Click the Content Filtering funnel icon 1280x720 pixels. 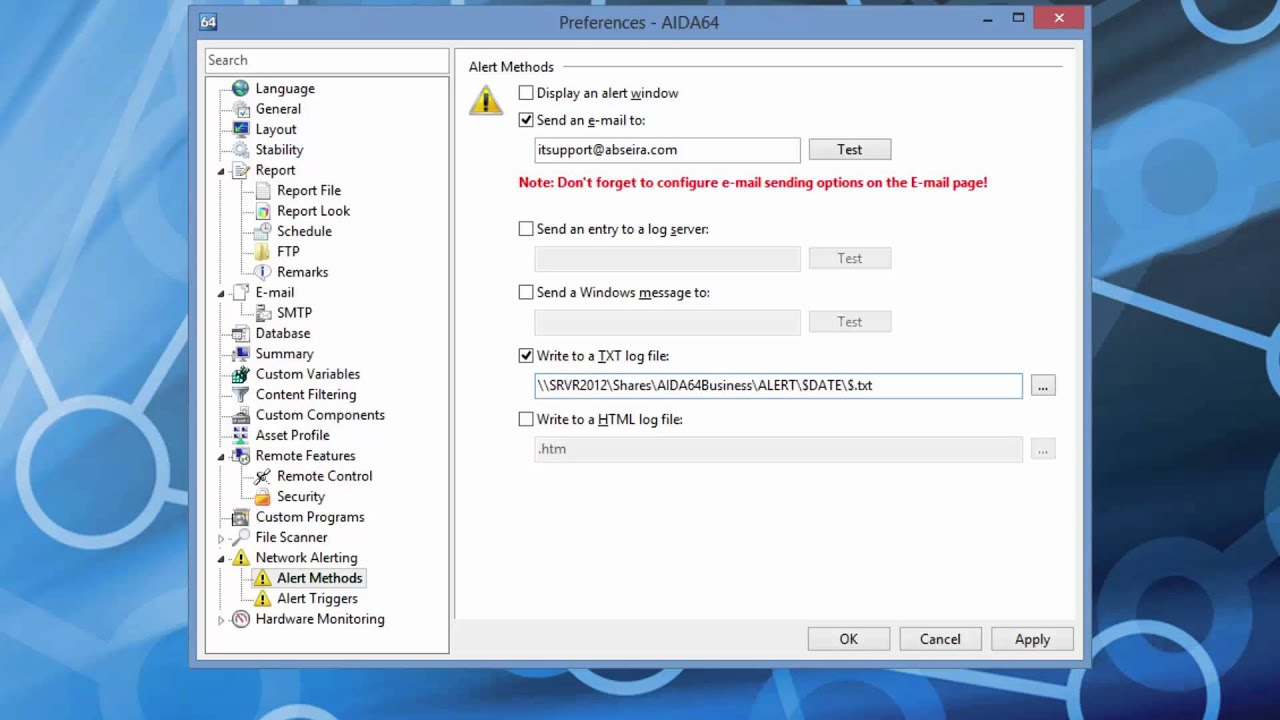pyautogui.click(x=240, y=394)
